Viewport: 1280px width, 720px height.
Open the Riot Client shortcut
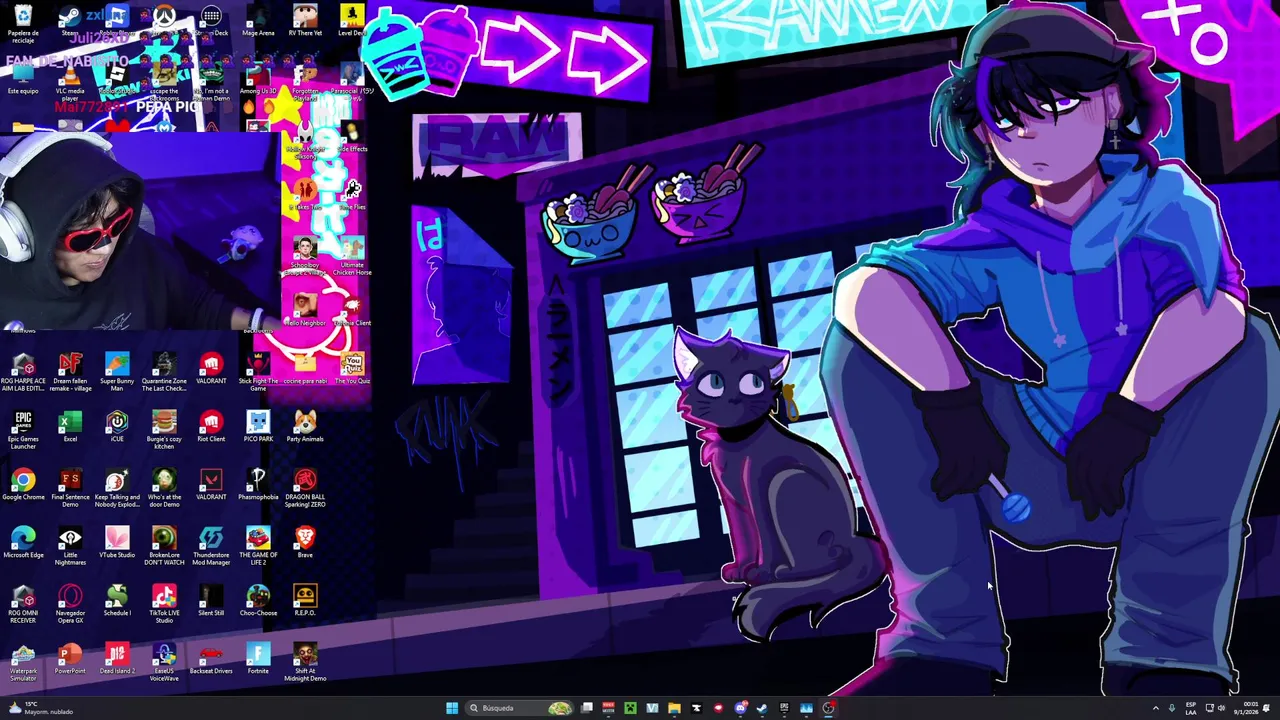pyautogui.click(x=211, y=428)
